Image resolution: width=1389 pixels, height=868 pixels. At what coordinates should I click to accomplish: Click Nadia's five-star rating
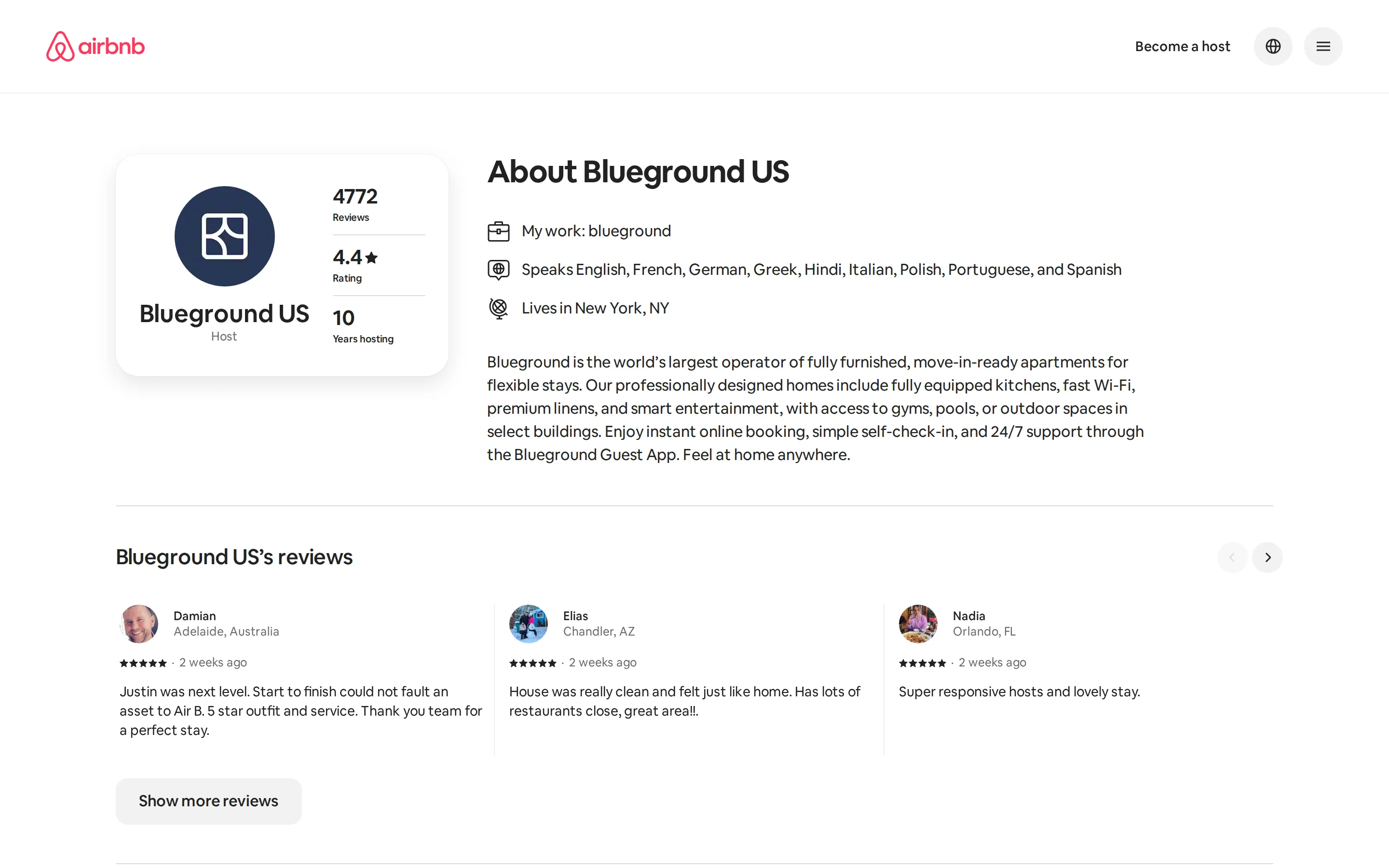(x=922, y=663)
